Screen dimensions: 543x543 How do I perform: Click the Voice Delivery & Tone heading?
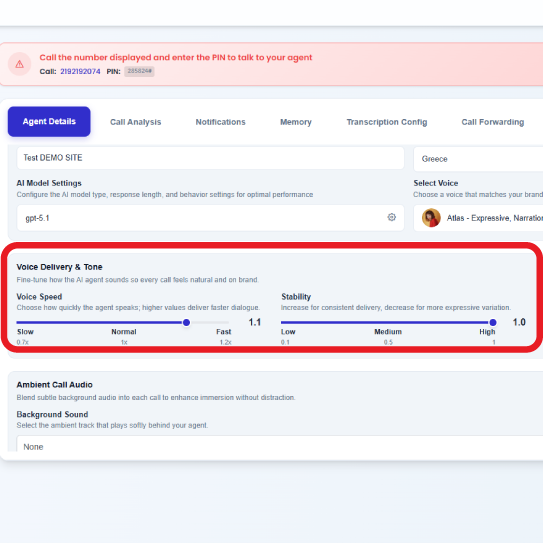click(59, 267)
